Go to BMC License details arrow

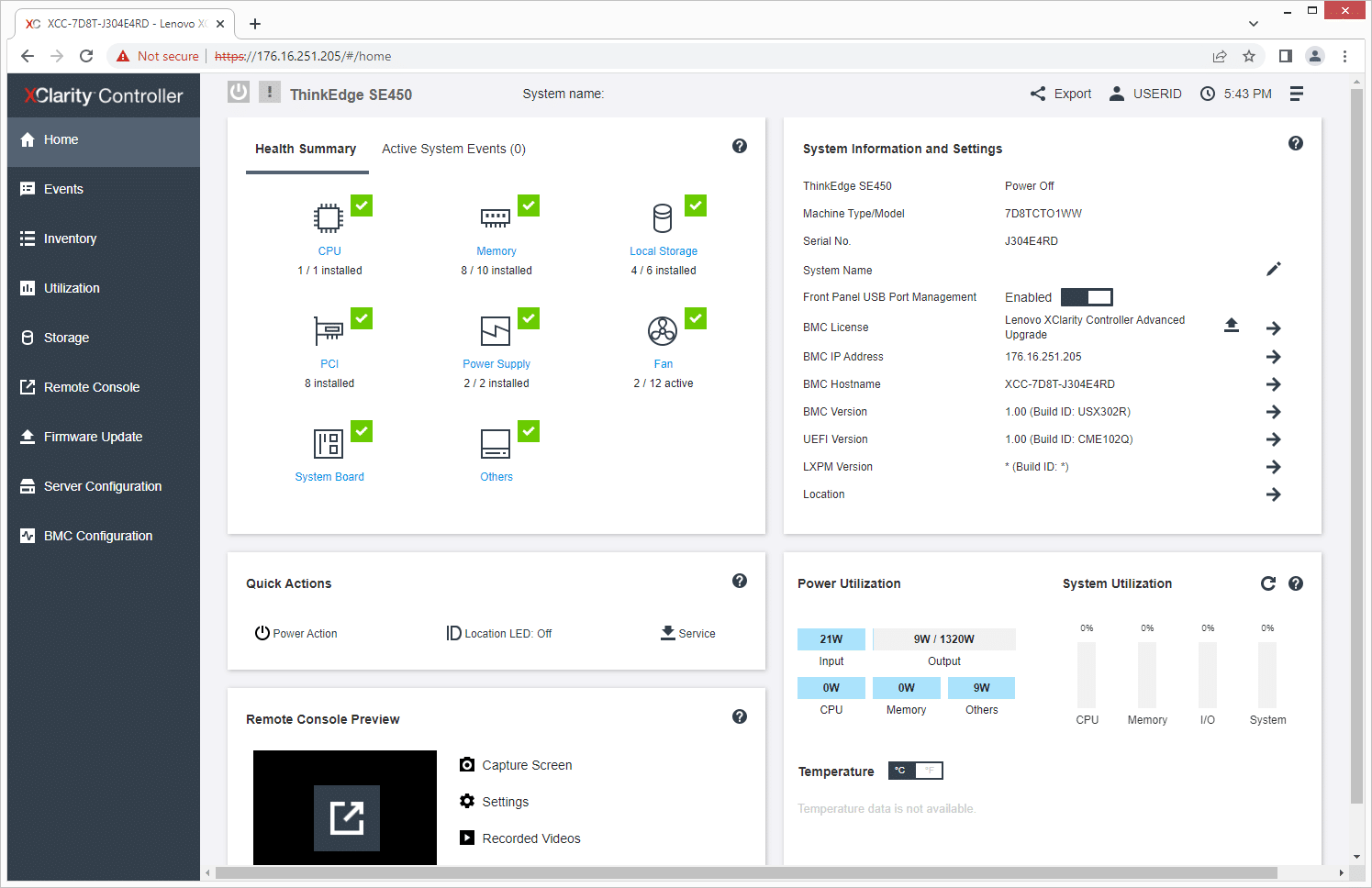[x=1274, y=327]
